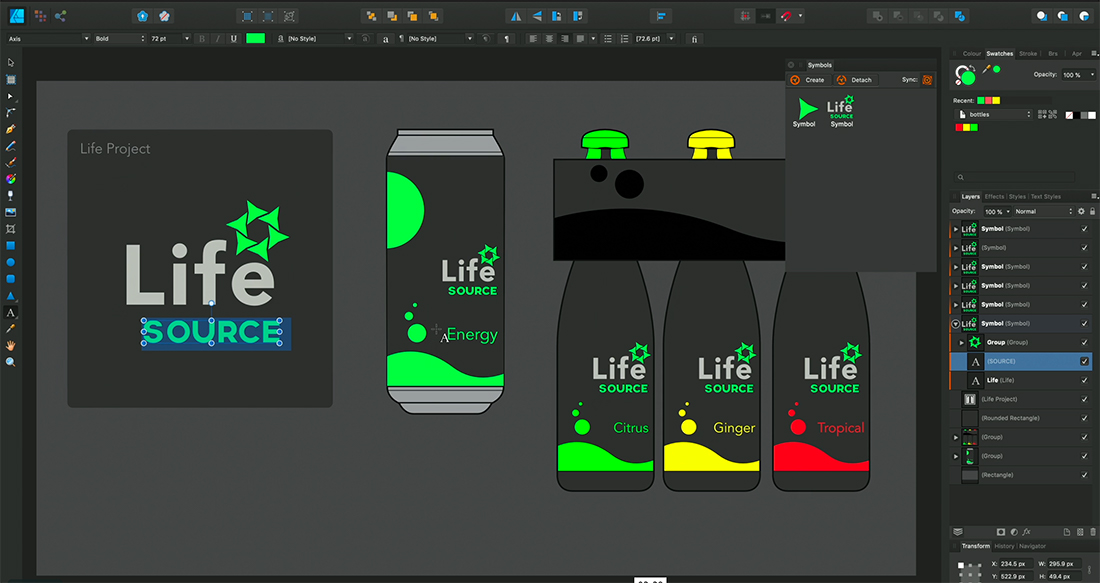1100x583 pixels.
Task: Select the Move tool
Action: pyautogui.click(x=11, y=62)
